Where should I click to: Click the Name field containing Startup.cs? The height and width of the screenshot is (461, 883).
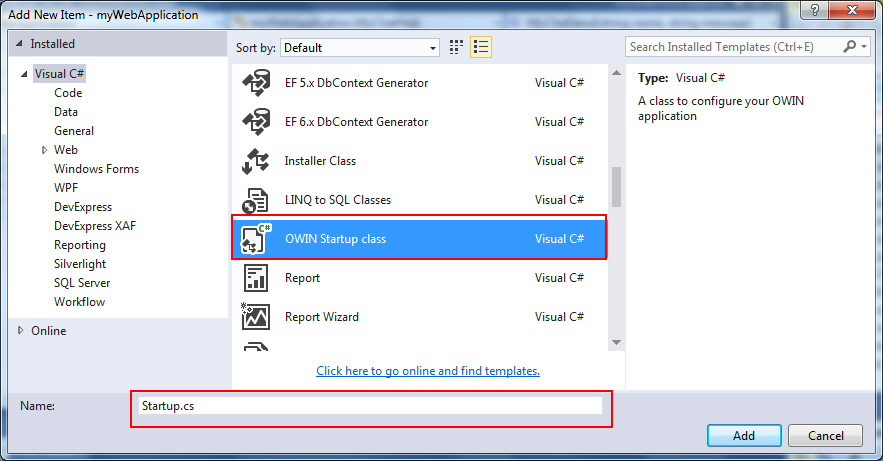point(371,406)
